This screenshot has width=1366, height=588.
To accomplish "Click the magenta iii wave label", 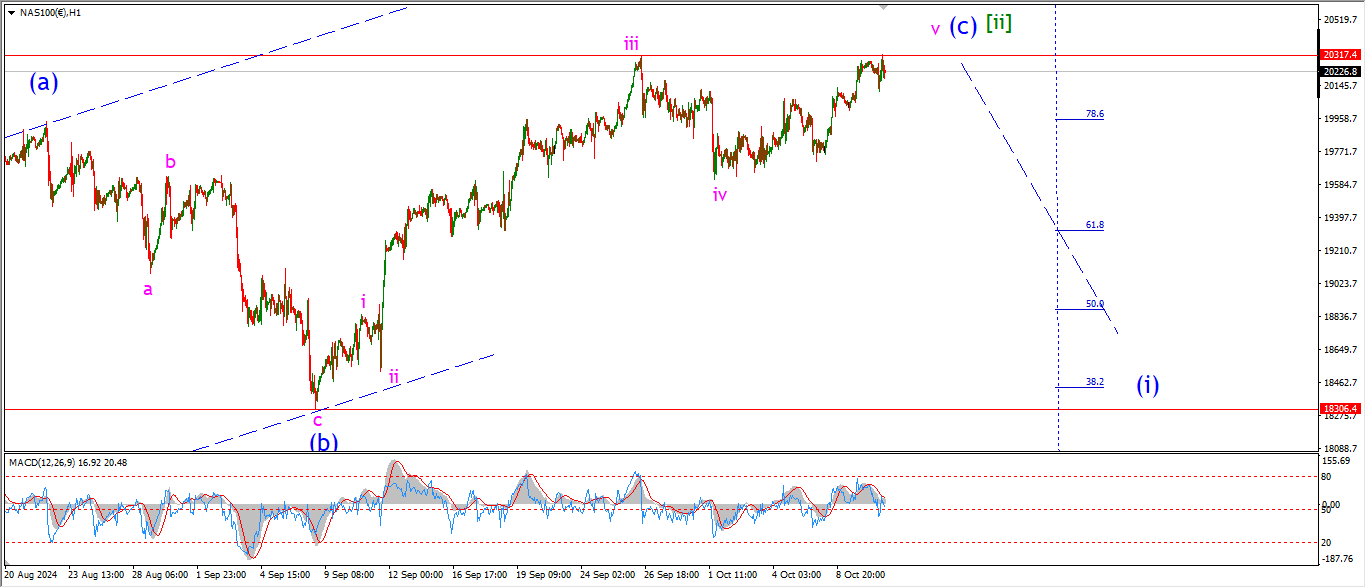I will (632, 43).
